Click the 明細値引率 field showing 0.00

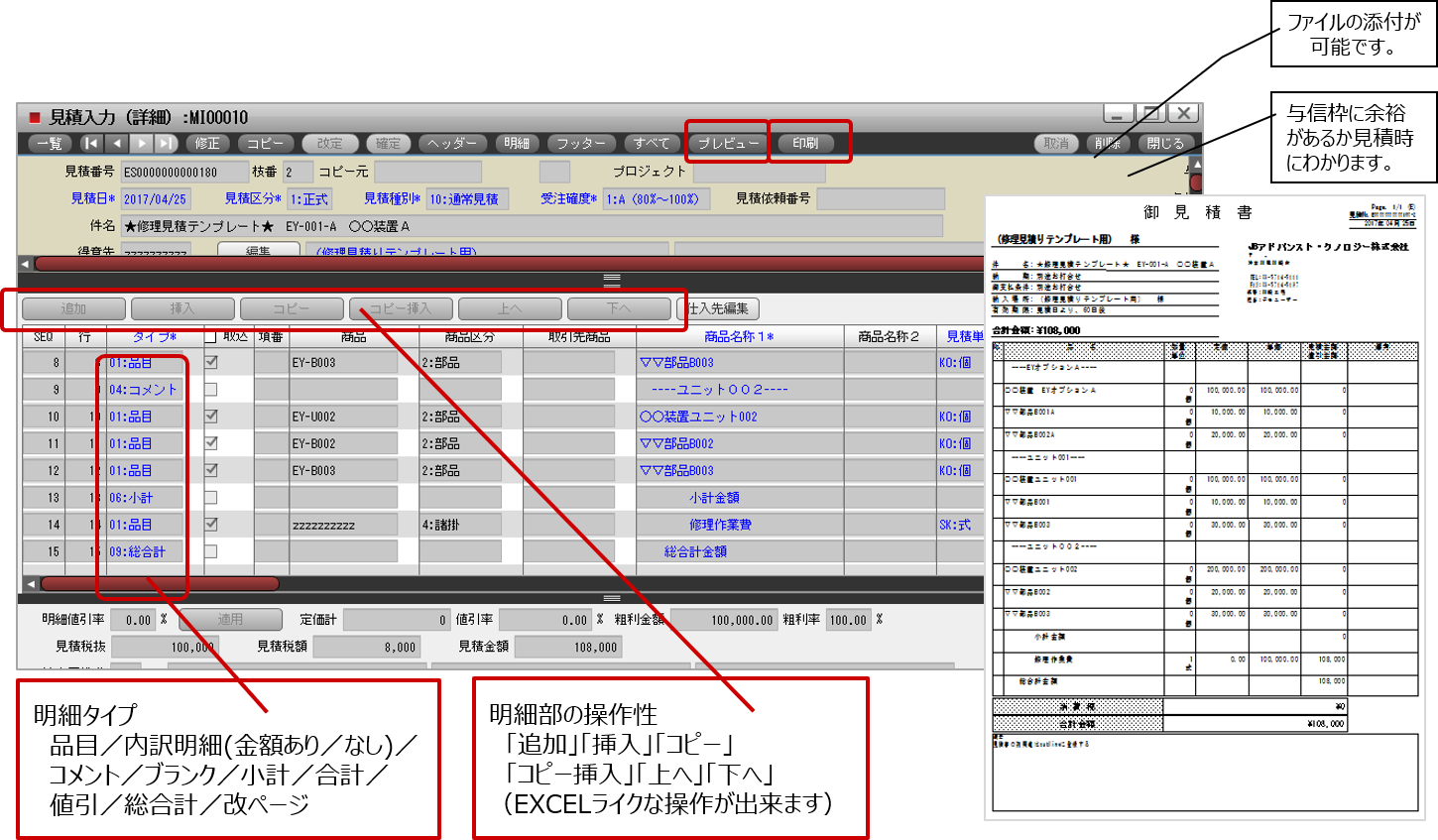[x=132, y=620]
